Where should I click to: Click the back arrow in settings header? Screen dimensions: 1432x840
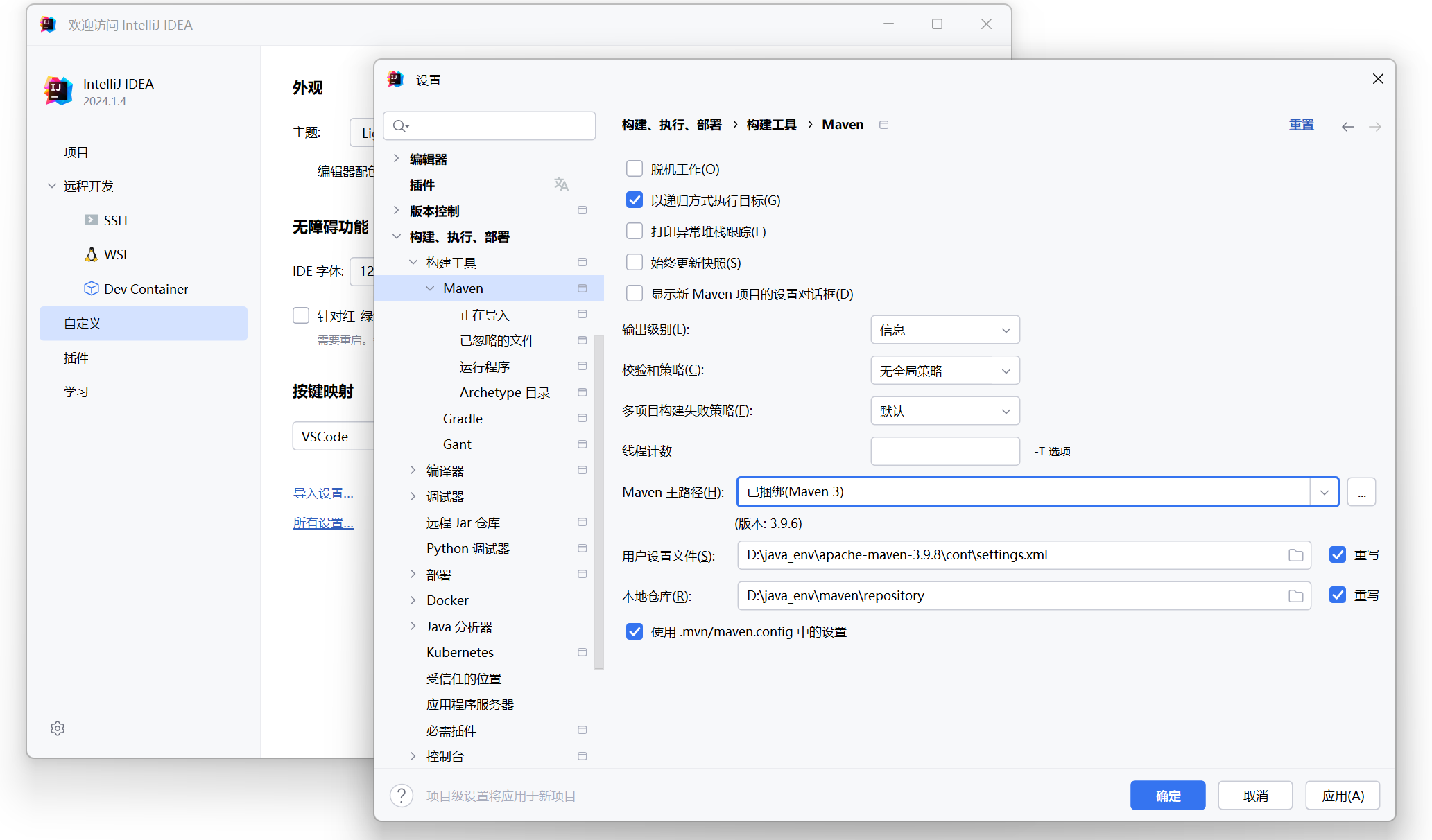(x=1347, y=126)
